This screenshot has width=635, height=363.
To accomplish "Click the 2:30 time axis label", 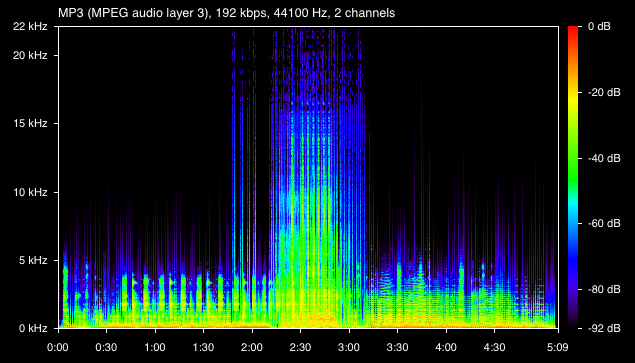I will point(300,348).
